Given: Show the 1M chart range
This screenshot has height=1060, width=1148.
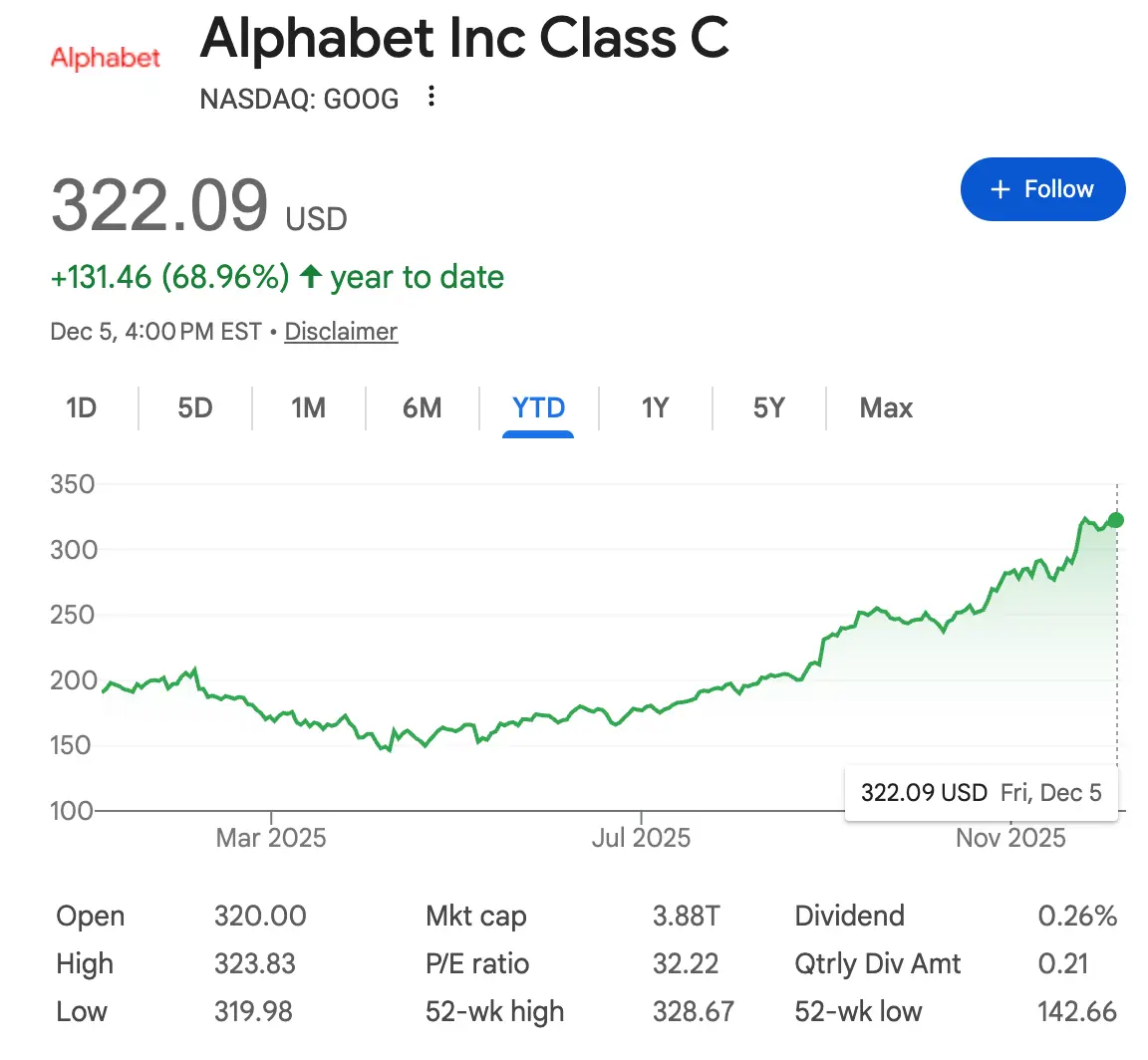Looking at the screenshot, I should pos(309,408).
